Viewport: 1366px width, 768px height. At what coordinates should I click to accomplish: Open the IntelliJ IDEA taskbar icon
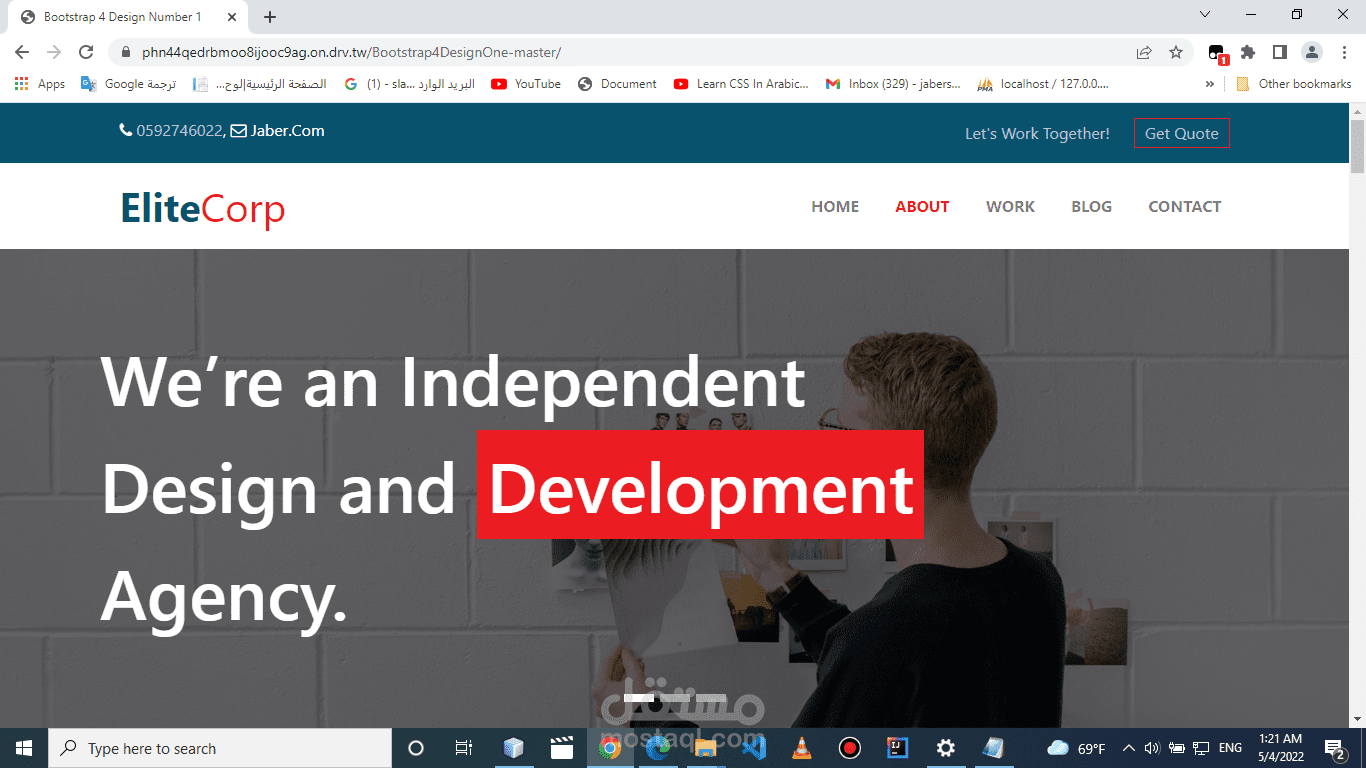pos(897,748)
